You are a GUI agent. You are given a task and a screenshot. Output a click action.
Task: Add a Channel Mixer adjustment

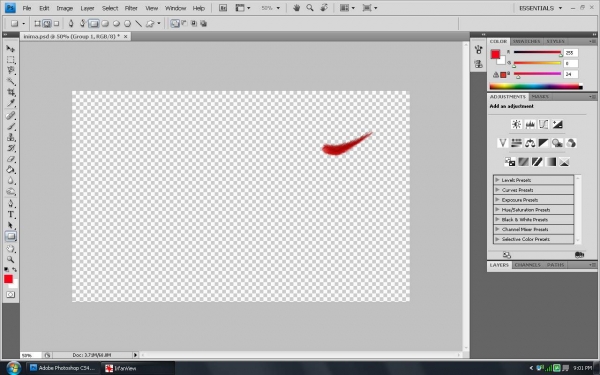pos(571,143)
